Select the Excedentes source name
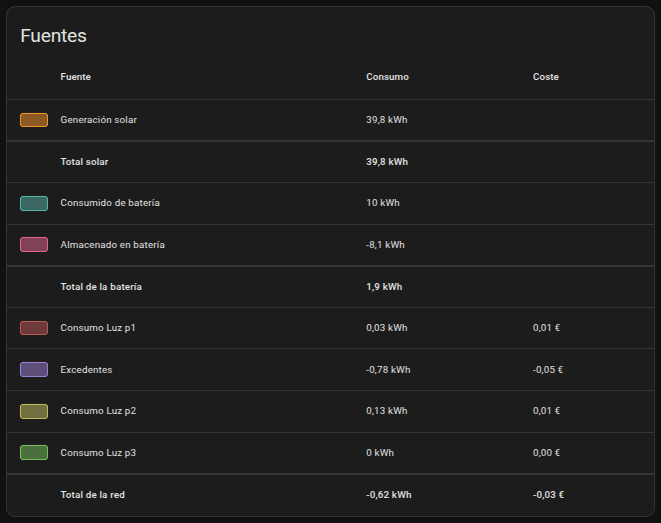The height and width of the screenshot is (523, 661). [x=86, y=370]
